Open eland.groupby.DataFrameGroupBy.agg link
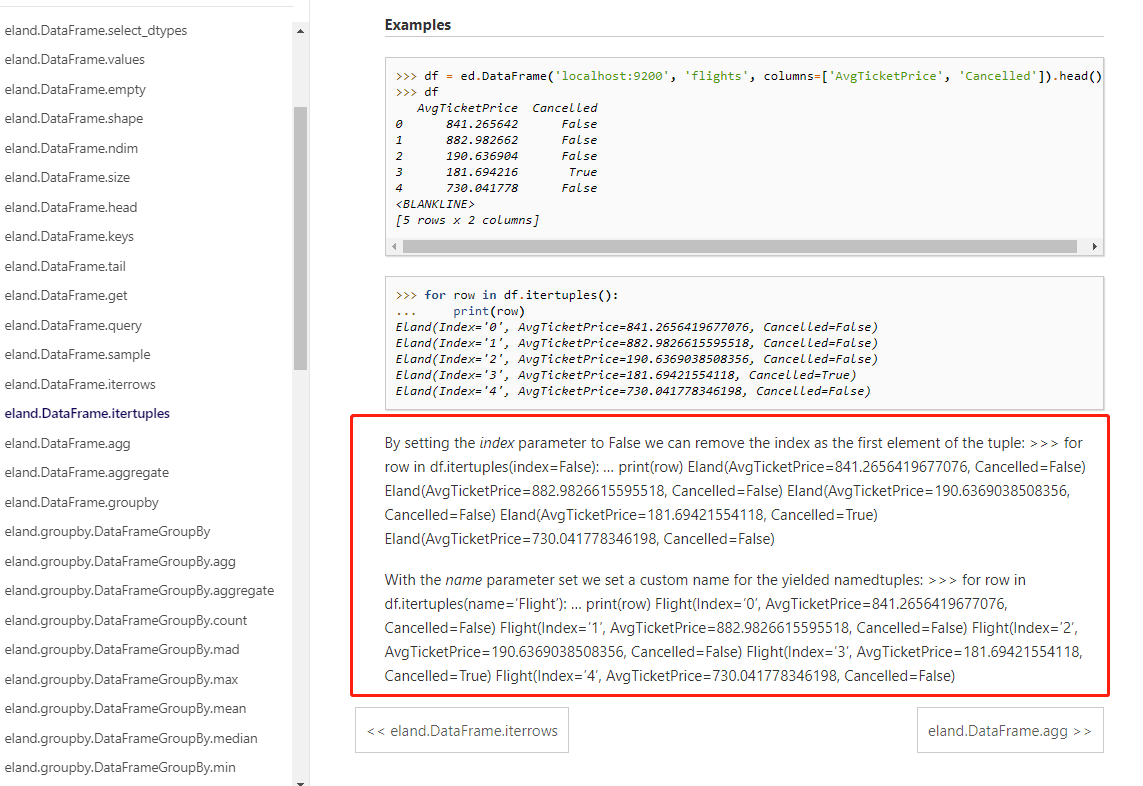 [120, 561]
